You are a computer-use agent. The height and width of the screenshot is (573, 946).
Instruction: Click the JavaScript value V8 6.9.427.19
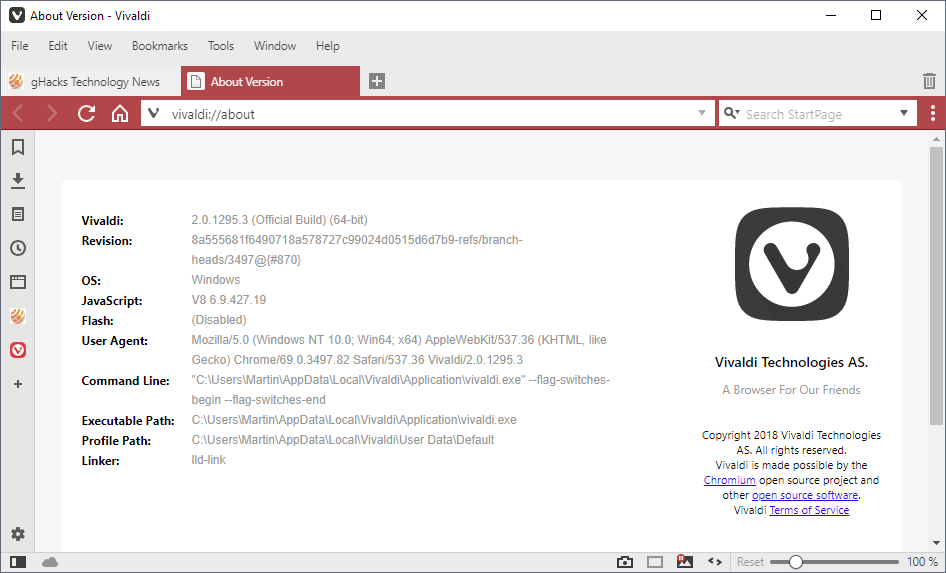tap(229, 300)
